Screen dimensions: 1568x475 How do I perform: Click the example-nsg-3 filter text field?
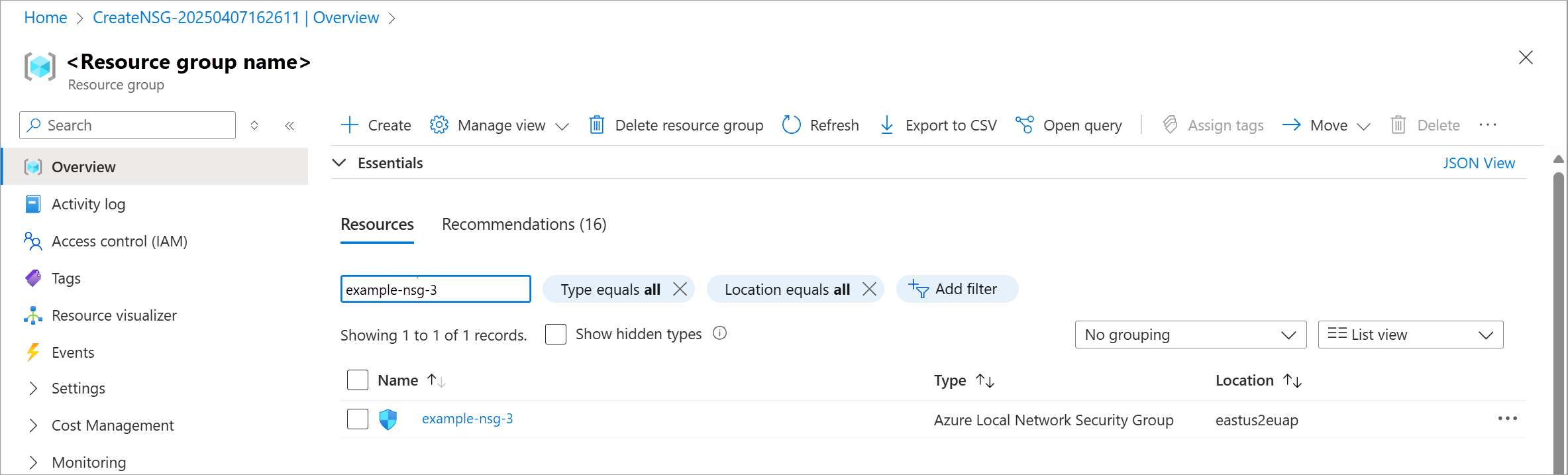pos(435,290)
